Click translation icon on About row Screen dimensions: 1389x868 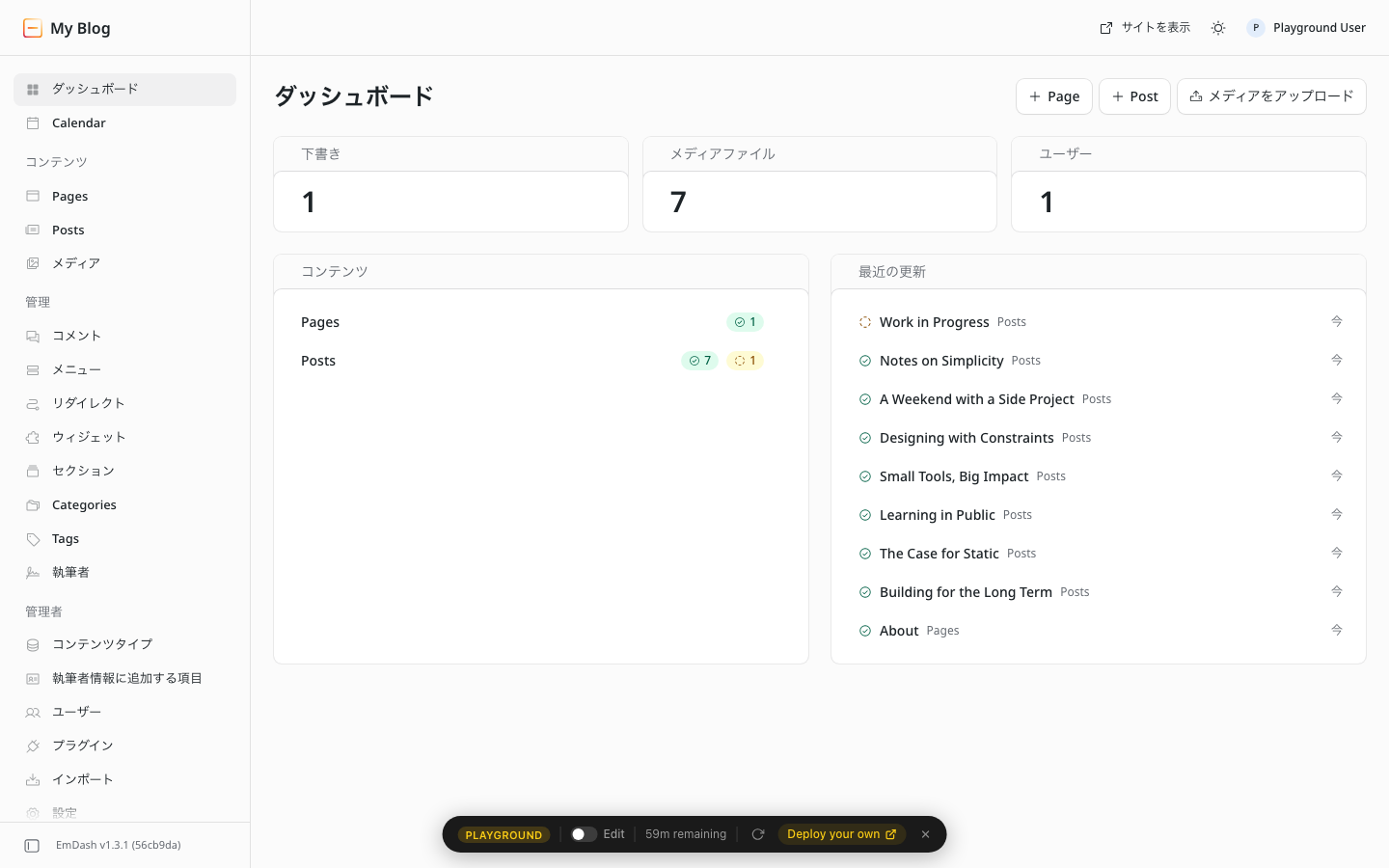(1337, 630)
